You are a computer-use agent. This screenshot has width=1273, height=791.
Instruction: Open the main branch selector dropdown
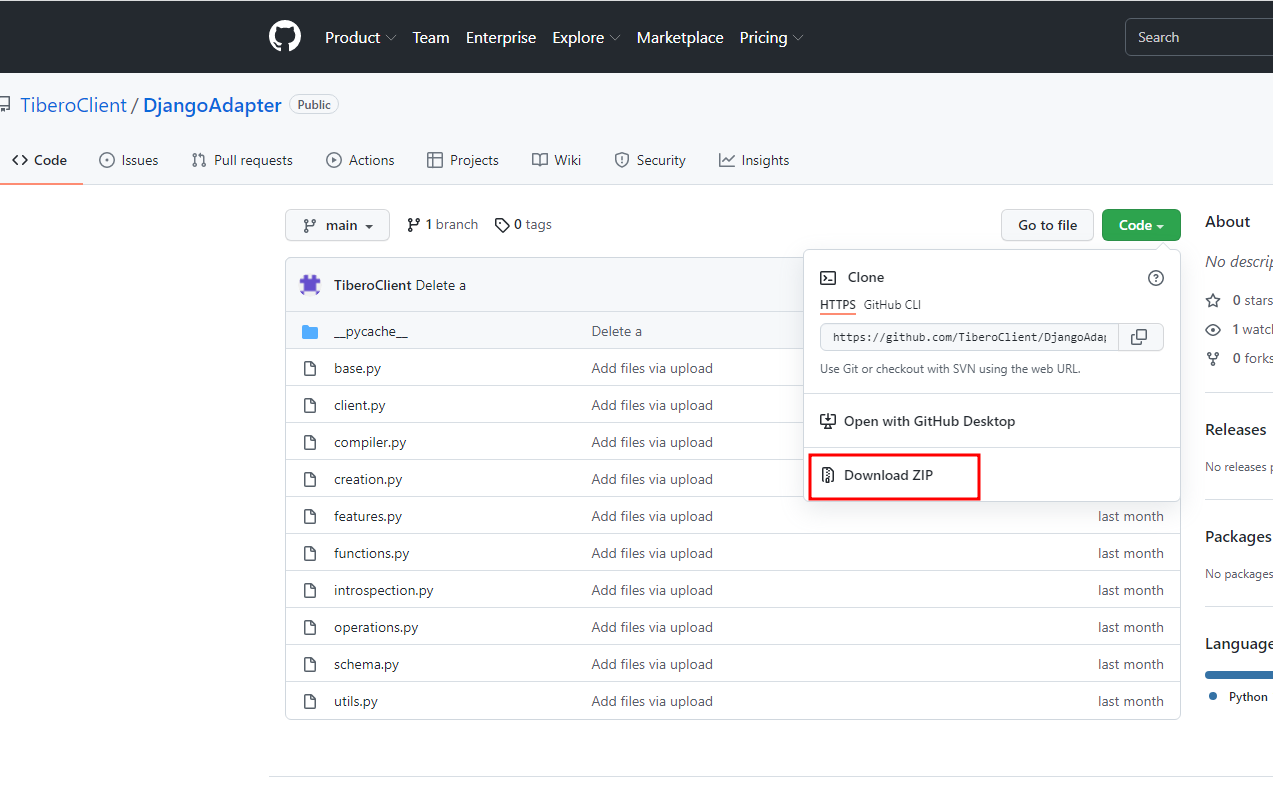point(337,225)
